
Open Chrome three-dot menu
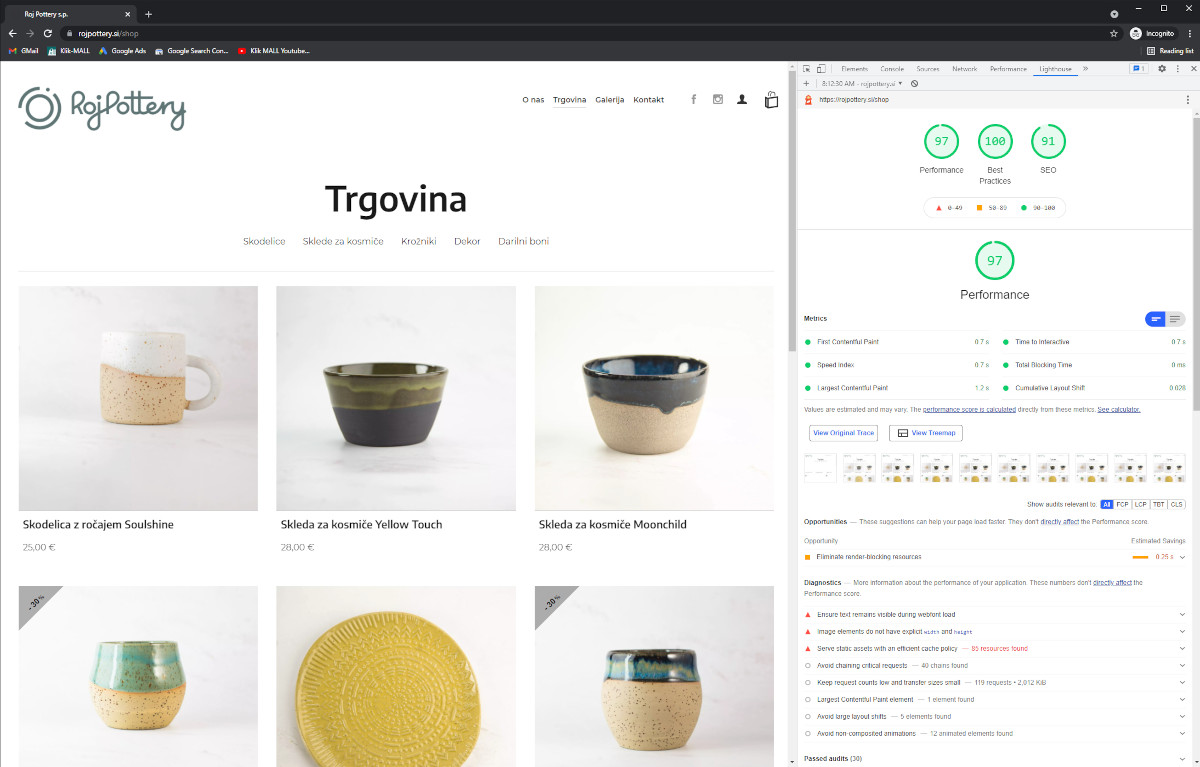pos(1189,33)
